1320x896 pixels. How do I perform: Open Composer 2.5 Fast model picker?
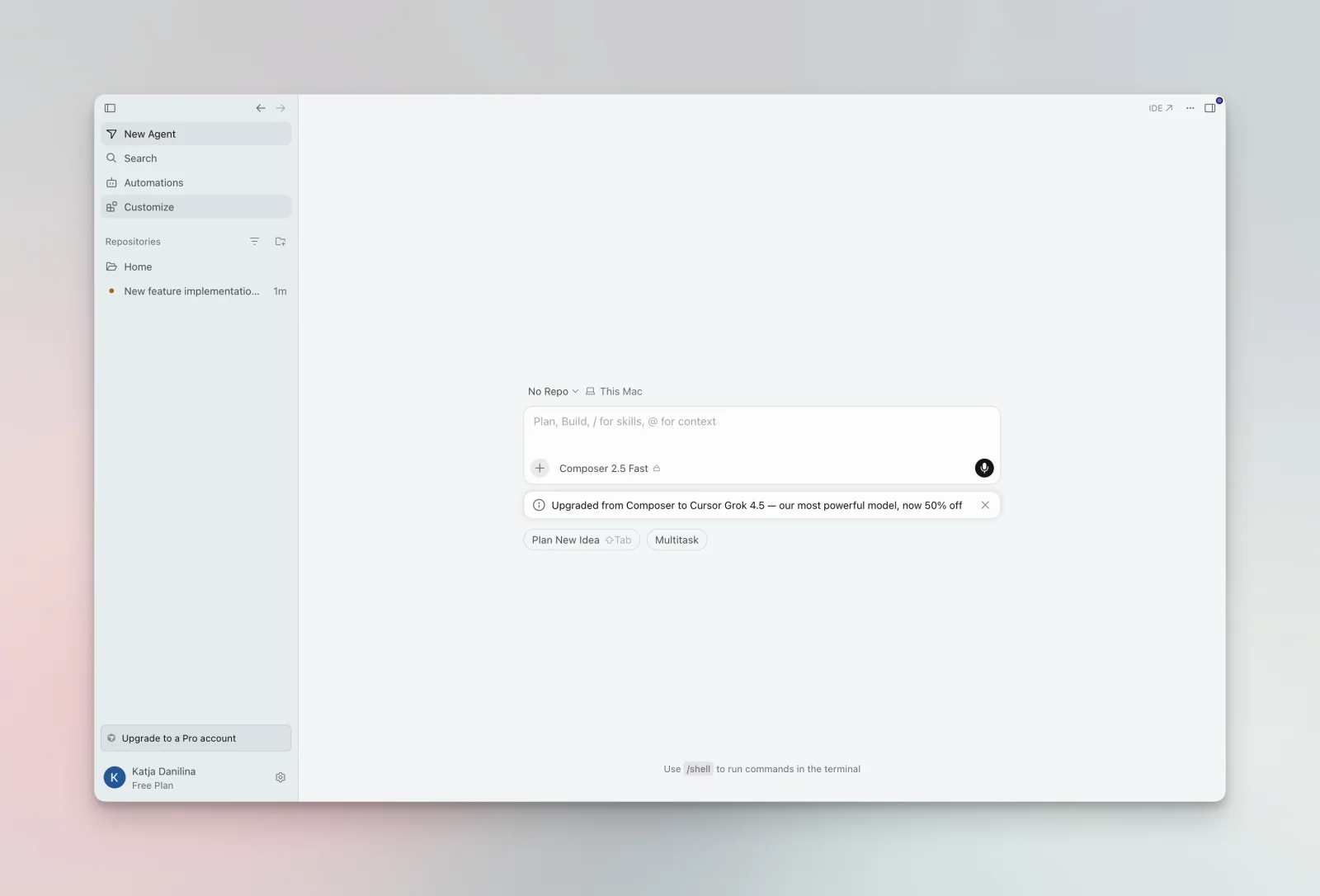coord(610,469)
